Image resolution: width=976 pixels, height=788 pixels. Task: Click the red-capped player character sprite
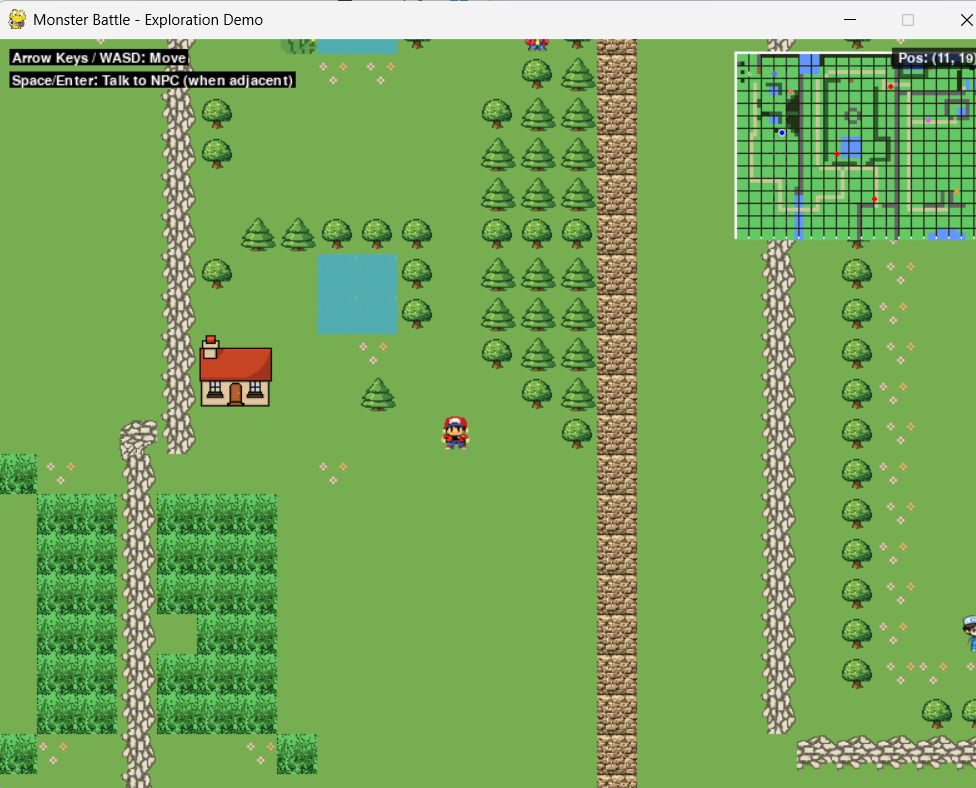tap(455, 433)
